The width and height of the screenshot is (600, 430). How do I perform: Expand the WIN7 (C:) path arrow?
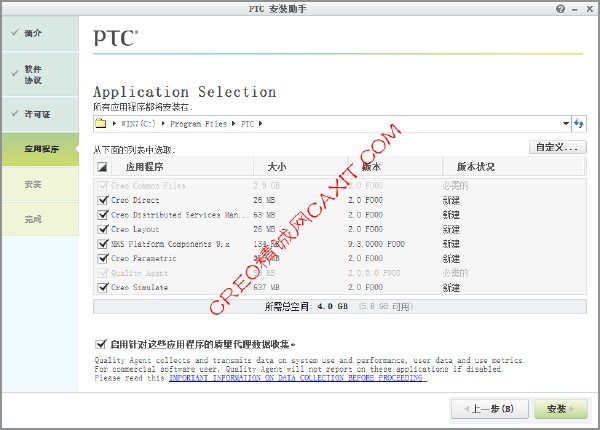click(114, 124)
